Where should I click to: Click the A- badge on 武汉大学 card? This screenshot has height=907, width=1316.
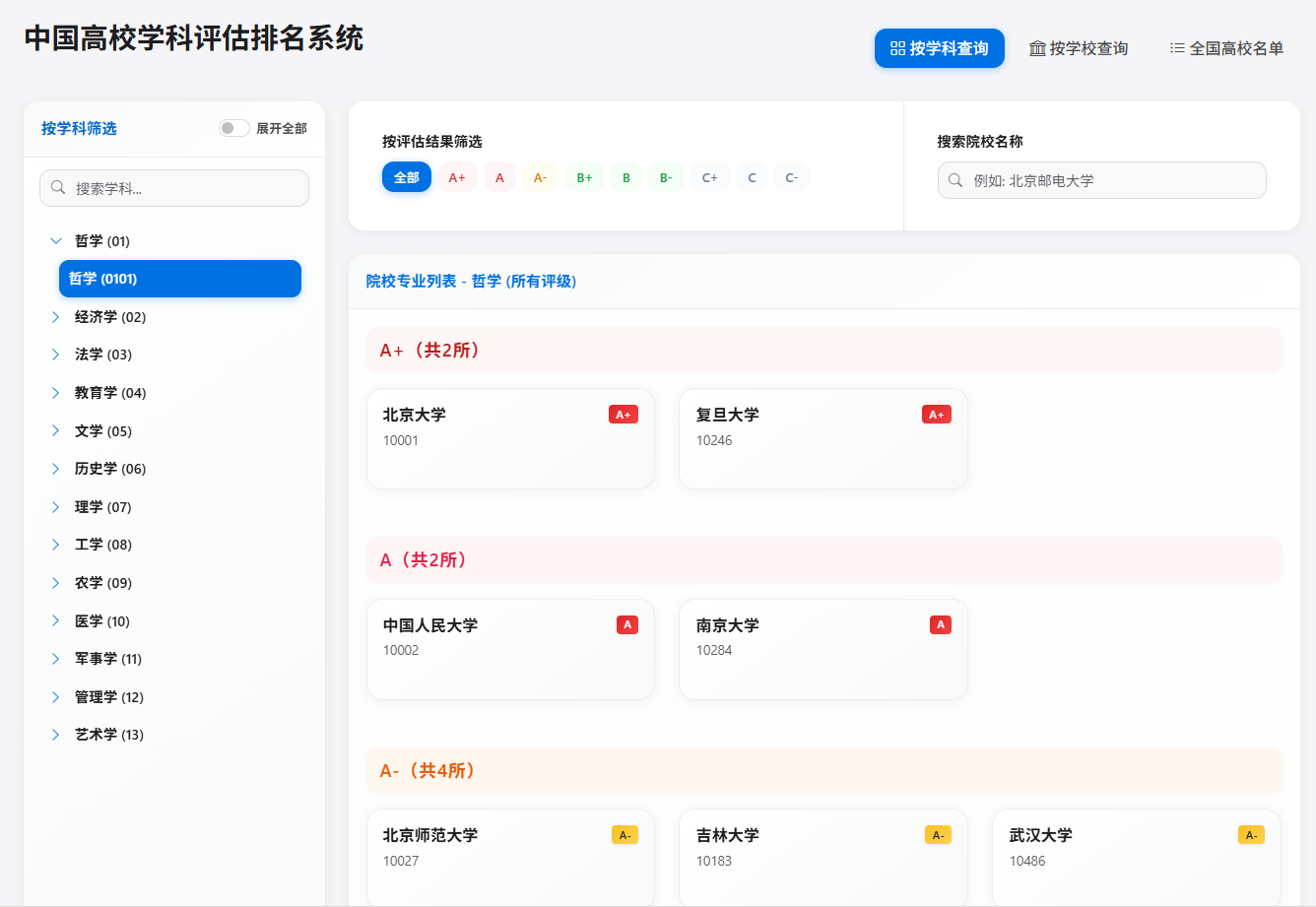(1251, 835)
